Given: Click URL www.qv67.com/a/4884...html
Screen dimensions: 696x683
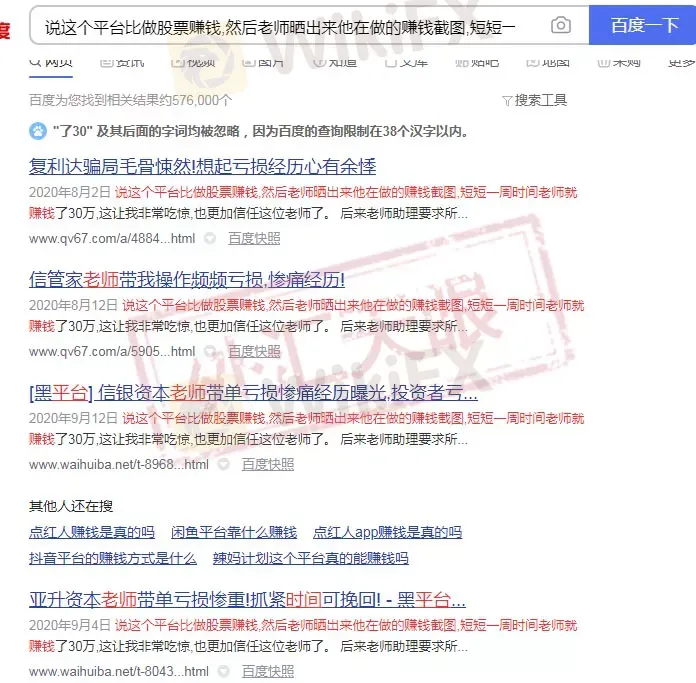Looking at the screenshot, I should click(112, 239).
